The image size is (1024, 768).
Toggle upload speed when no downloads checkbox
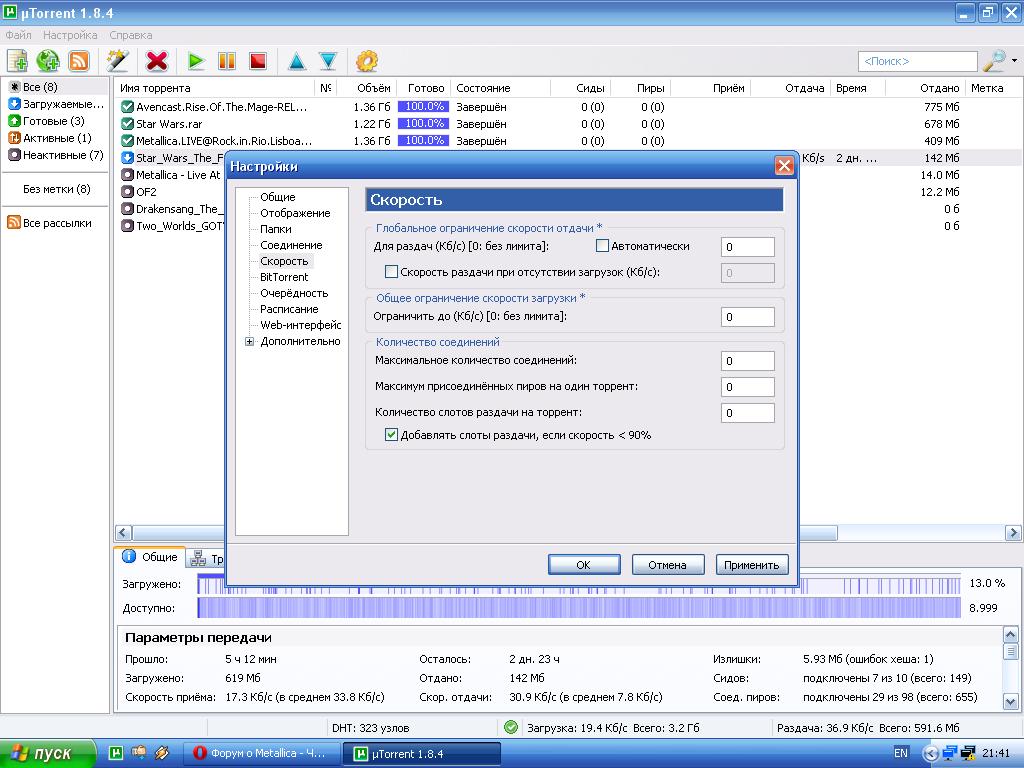pos(392,272)
